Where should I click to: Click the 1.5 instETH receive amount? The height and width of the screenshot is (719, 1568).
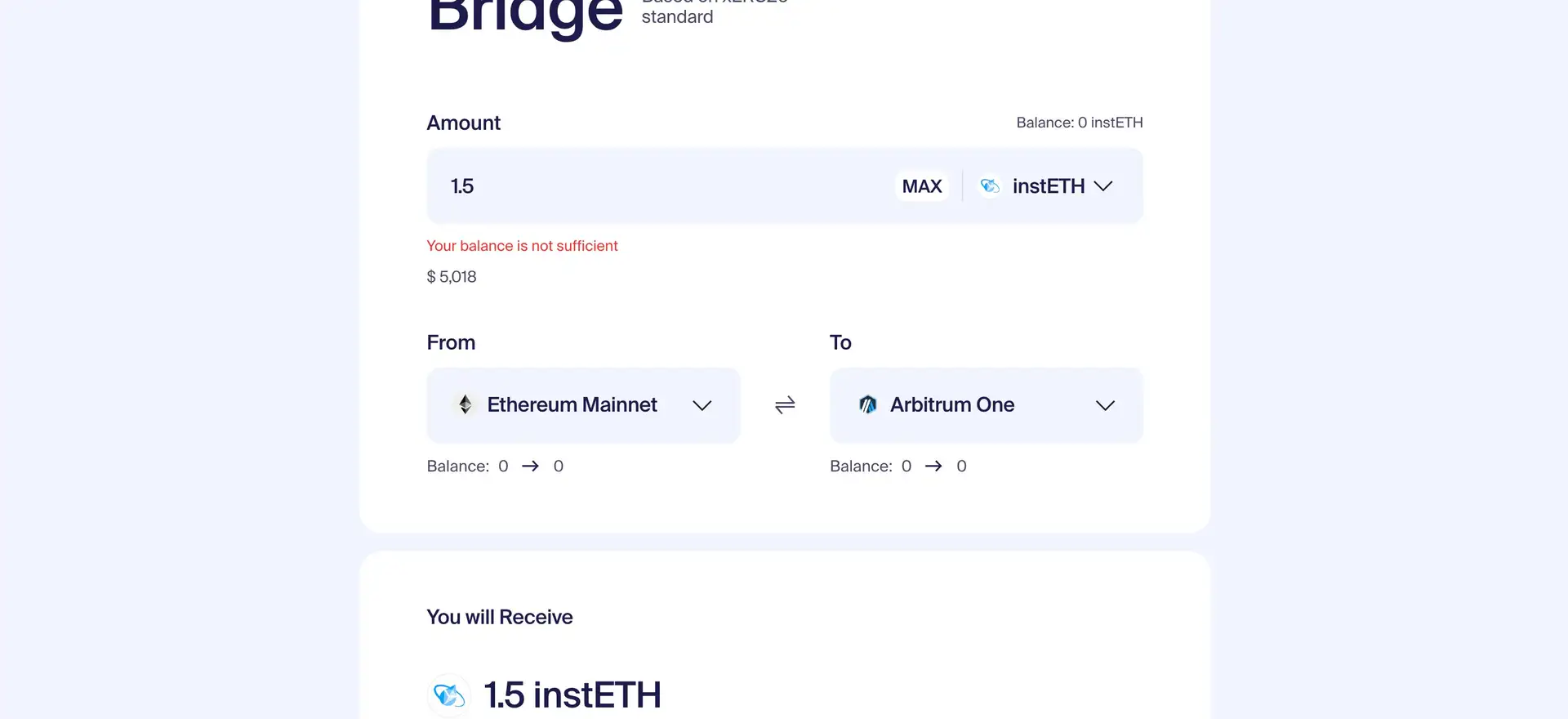(572, 695)
